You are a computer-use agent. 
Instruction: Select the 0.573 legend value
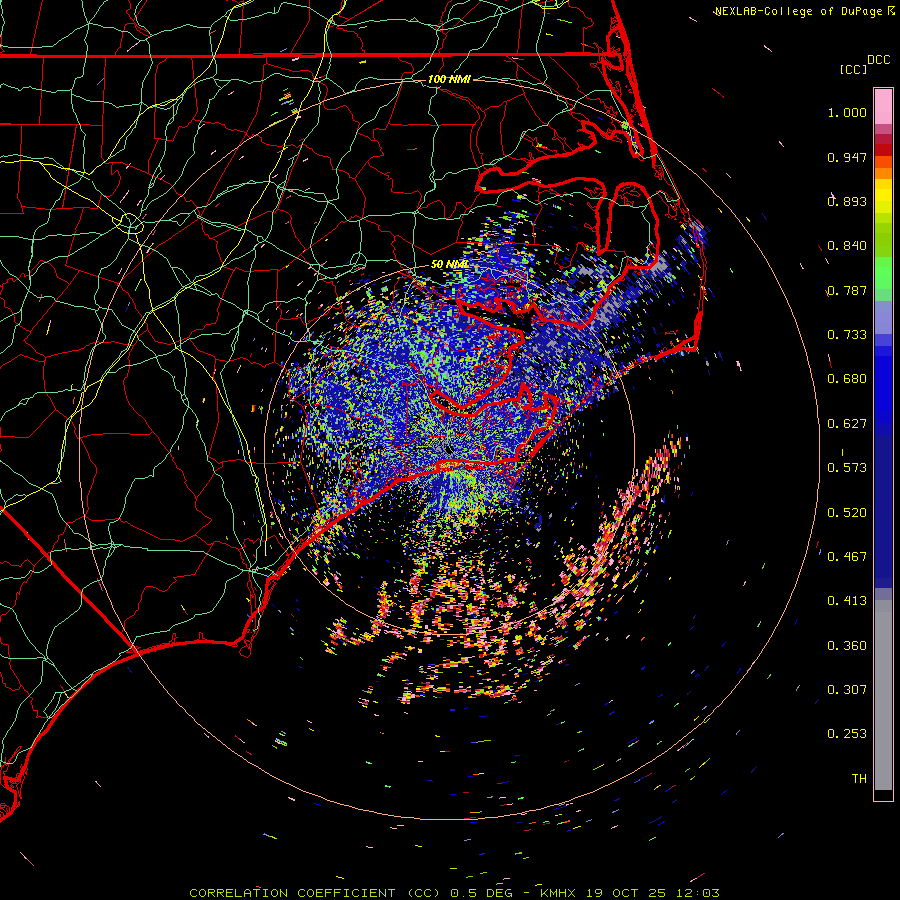(x=847, y=468)
